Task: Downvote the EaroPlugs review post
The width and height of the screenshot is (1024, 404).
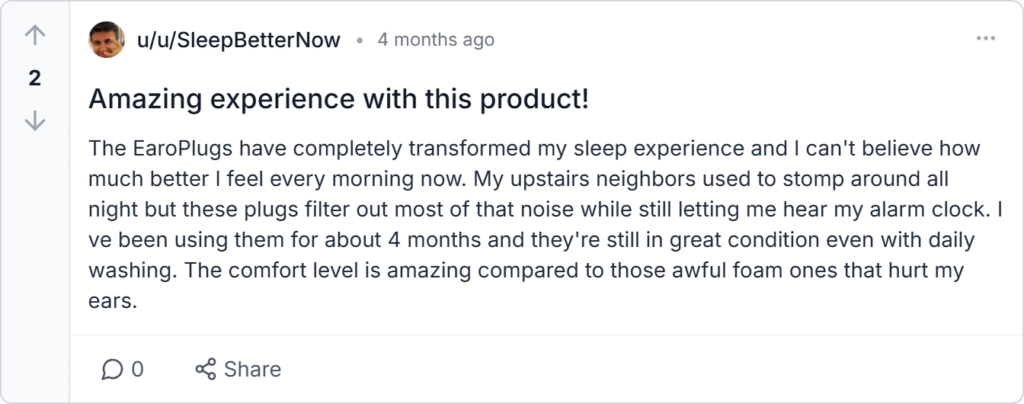Action: [35, 121]
